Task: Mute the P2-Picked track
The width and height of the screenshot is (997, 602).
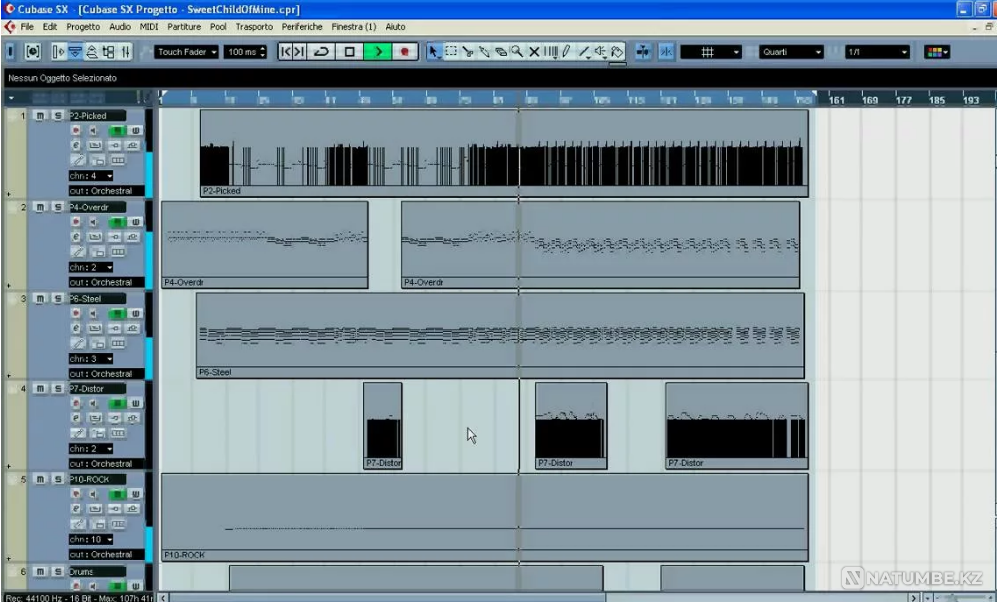Action: (x=40, y=116)
